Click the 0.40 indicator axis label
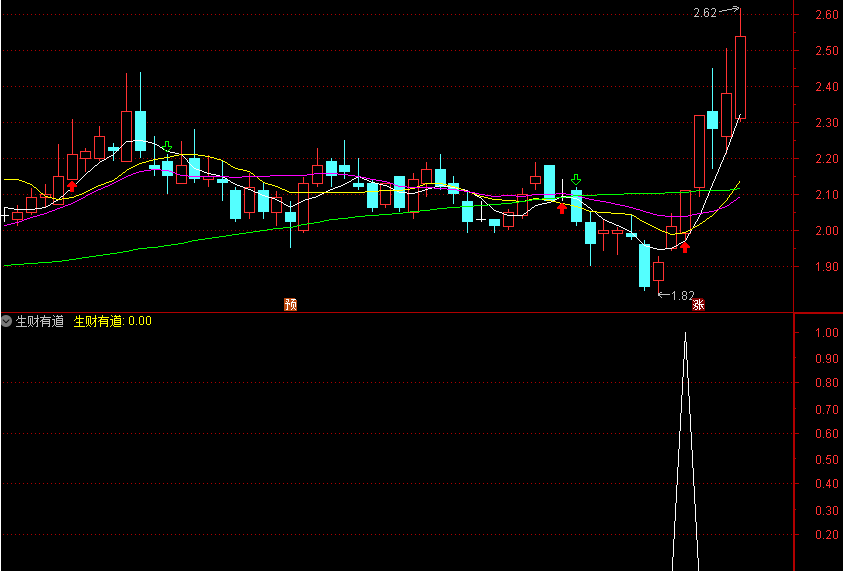Screen dimensions: 843x571 pos(827,484)
